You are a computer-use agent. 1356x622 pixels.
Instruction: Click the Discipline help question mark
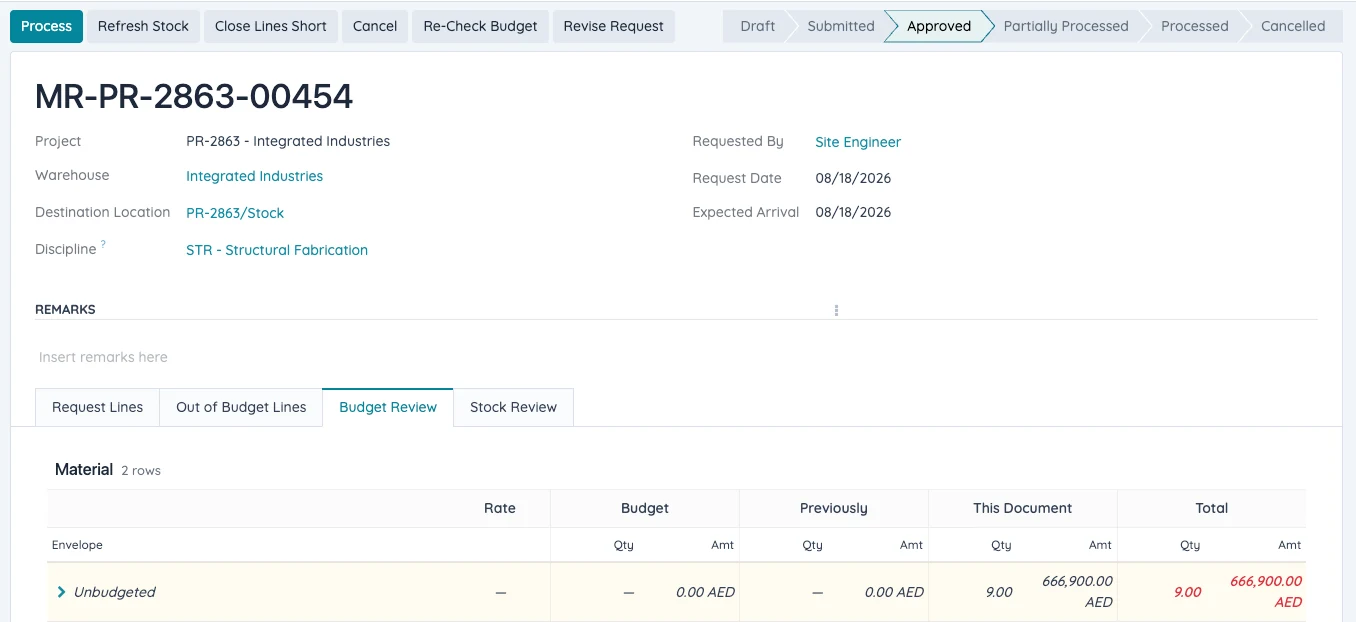coord(103,245)
